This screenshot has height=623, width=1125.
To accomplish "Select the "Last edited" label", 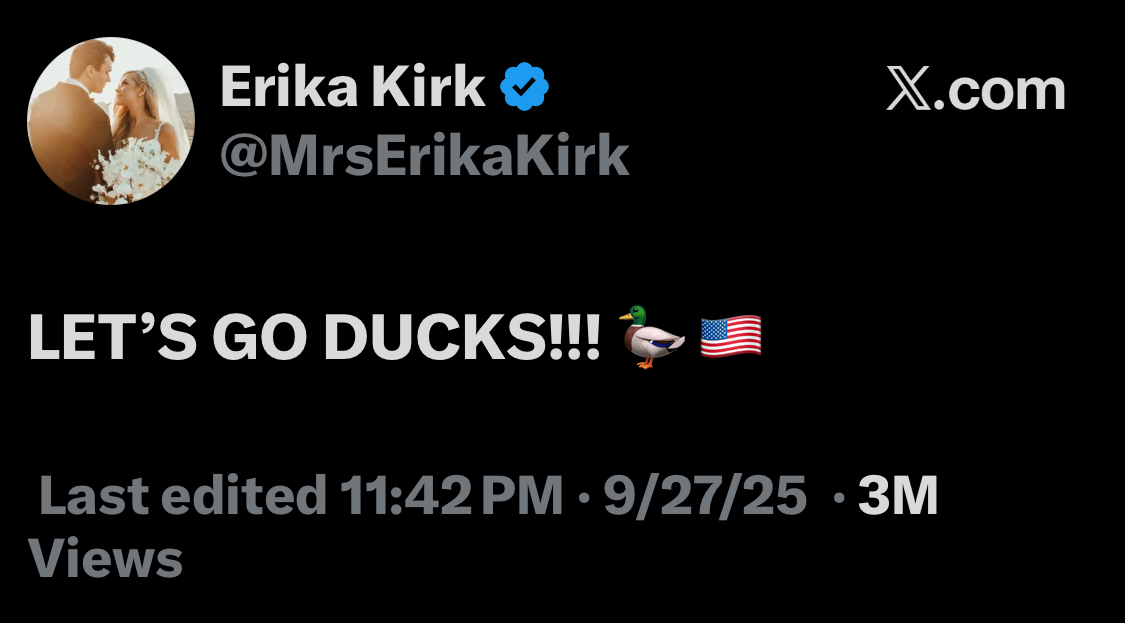I will pyautogui.click(x=178, y=496).
